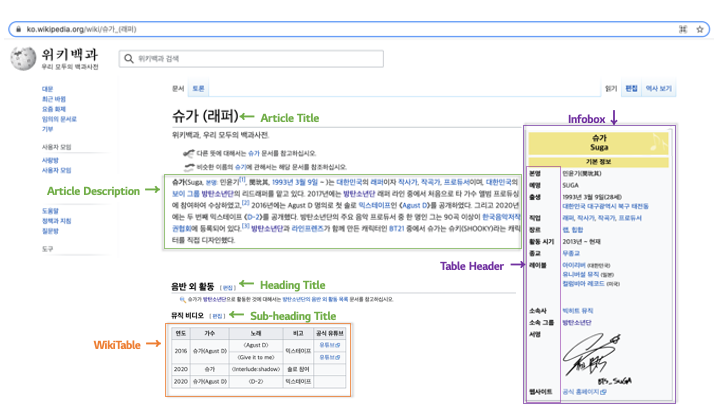Viewport: 720px width, 405px height.
Task: Open 정책과 지침 sidebar link
Action: [56, 221]
